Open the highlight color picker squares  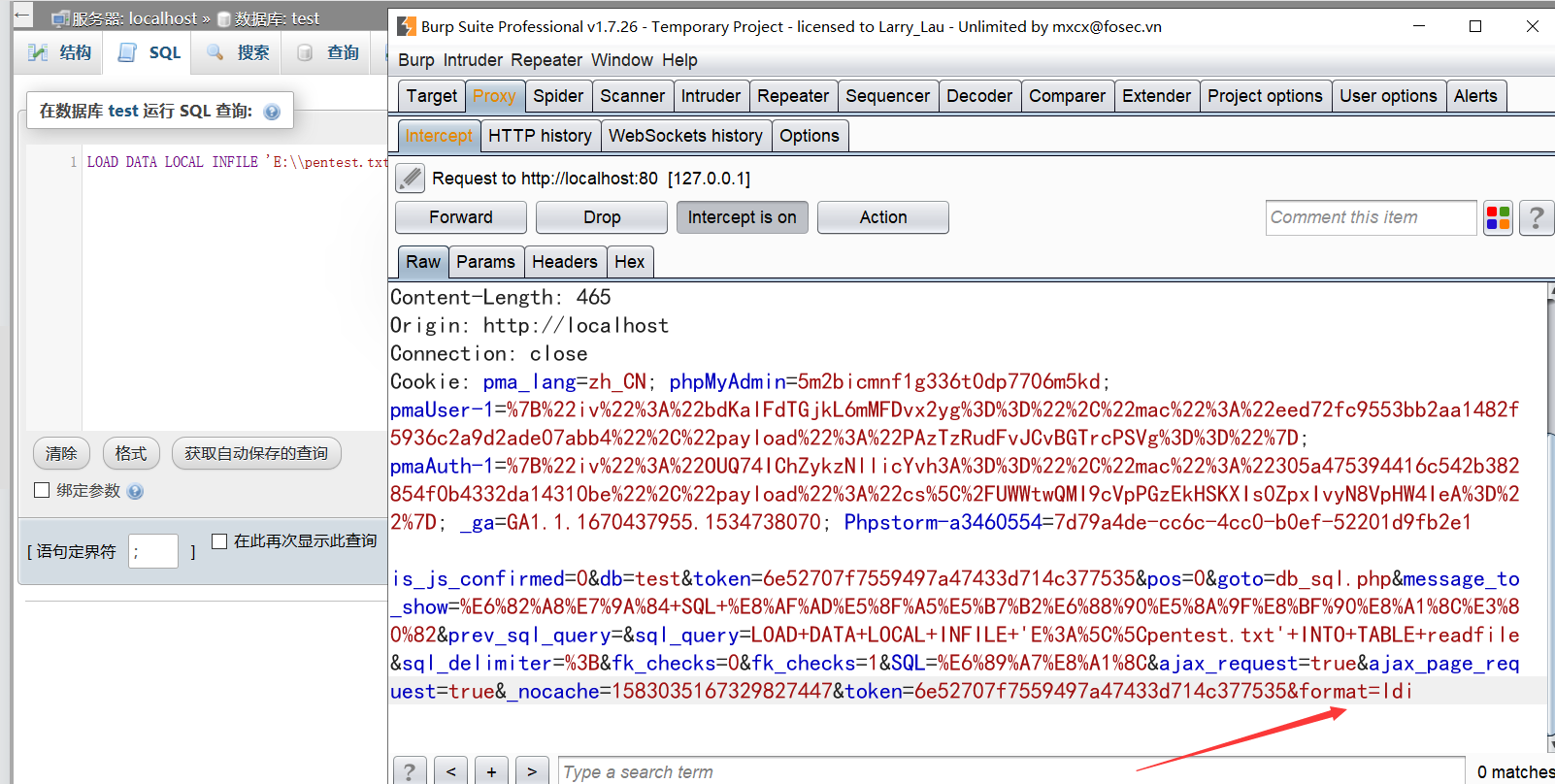click(1498, 218)
